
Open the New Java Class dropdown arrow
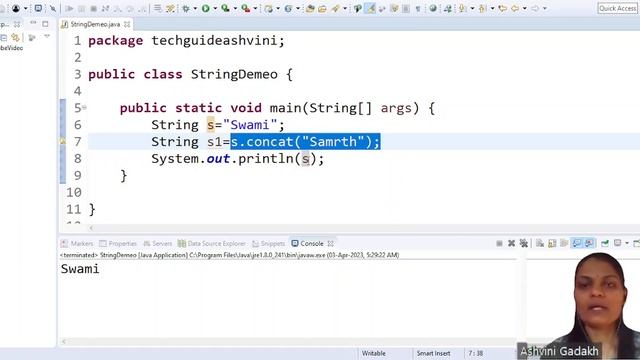(298, 8)
